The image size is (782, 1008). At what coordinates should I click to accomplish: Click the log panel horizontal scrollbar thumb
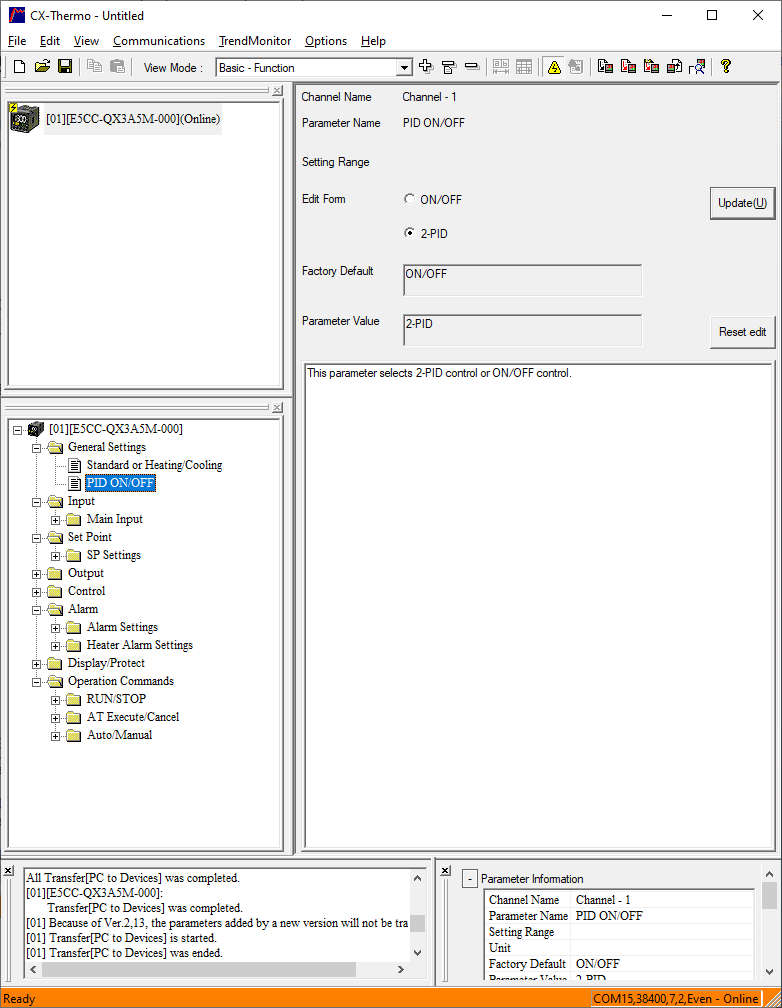(199, 969)
